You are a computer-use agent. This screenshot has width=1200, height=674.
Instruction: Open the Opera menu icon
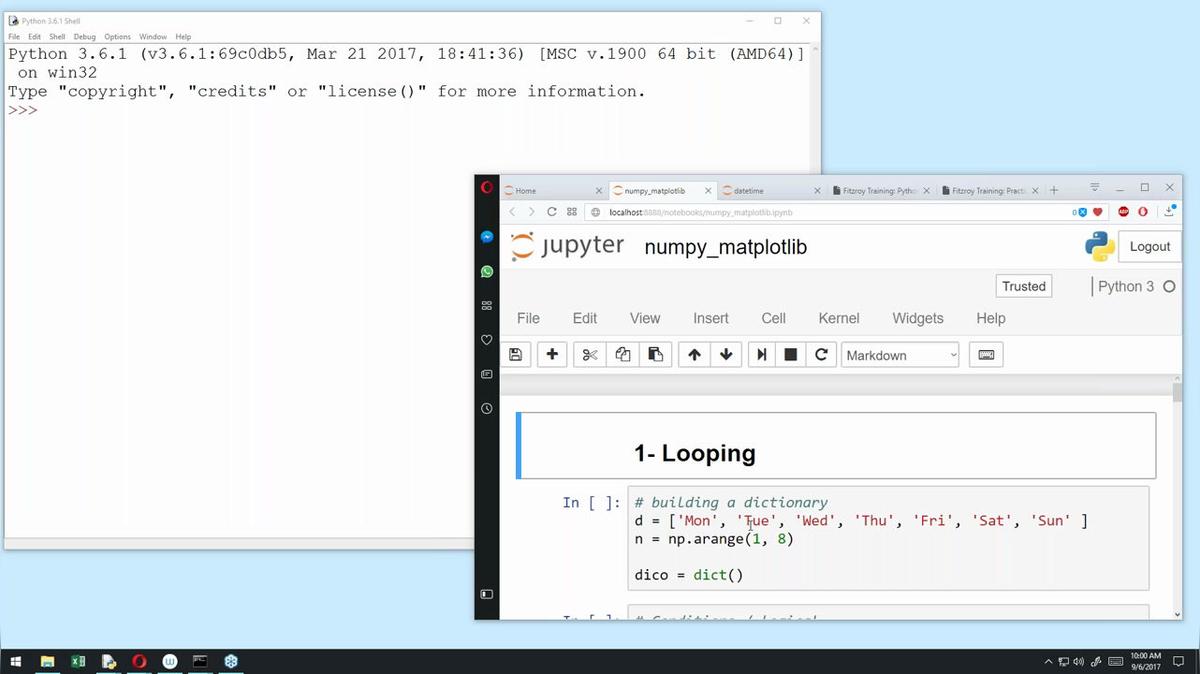pos(487,189)
